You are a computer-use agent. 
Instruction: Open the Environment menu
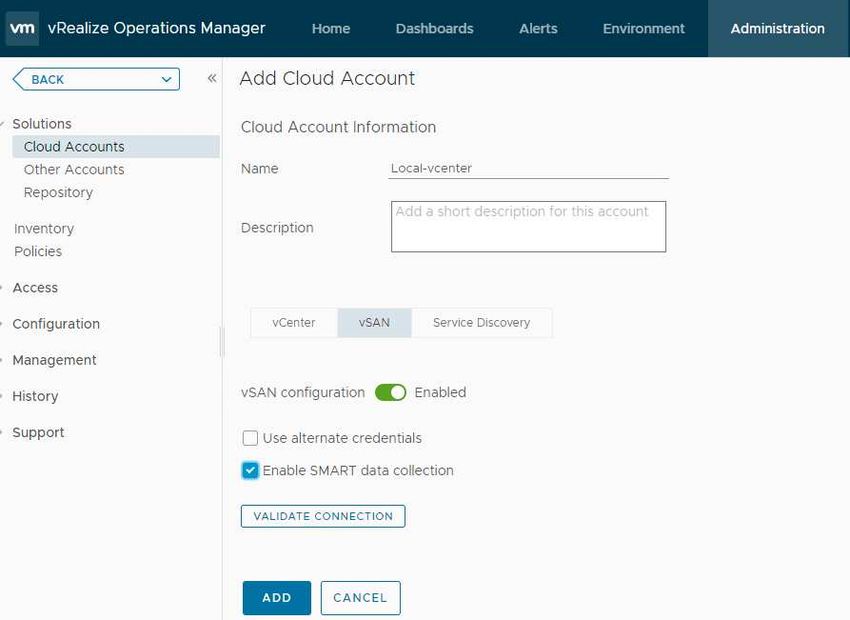(x=643, y=28)
